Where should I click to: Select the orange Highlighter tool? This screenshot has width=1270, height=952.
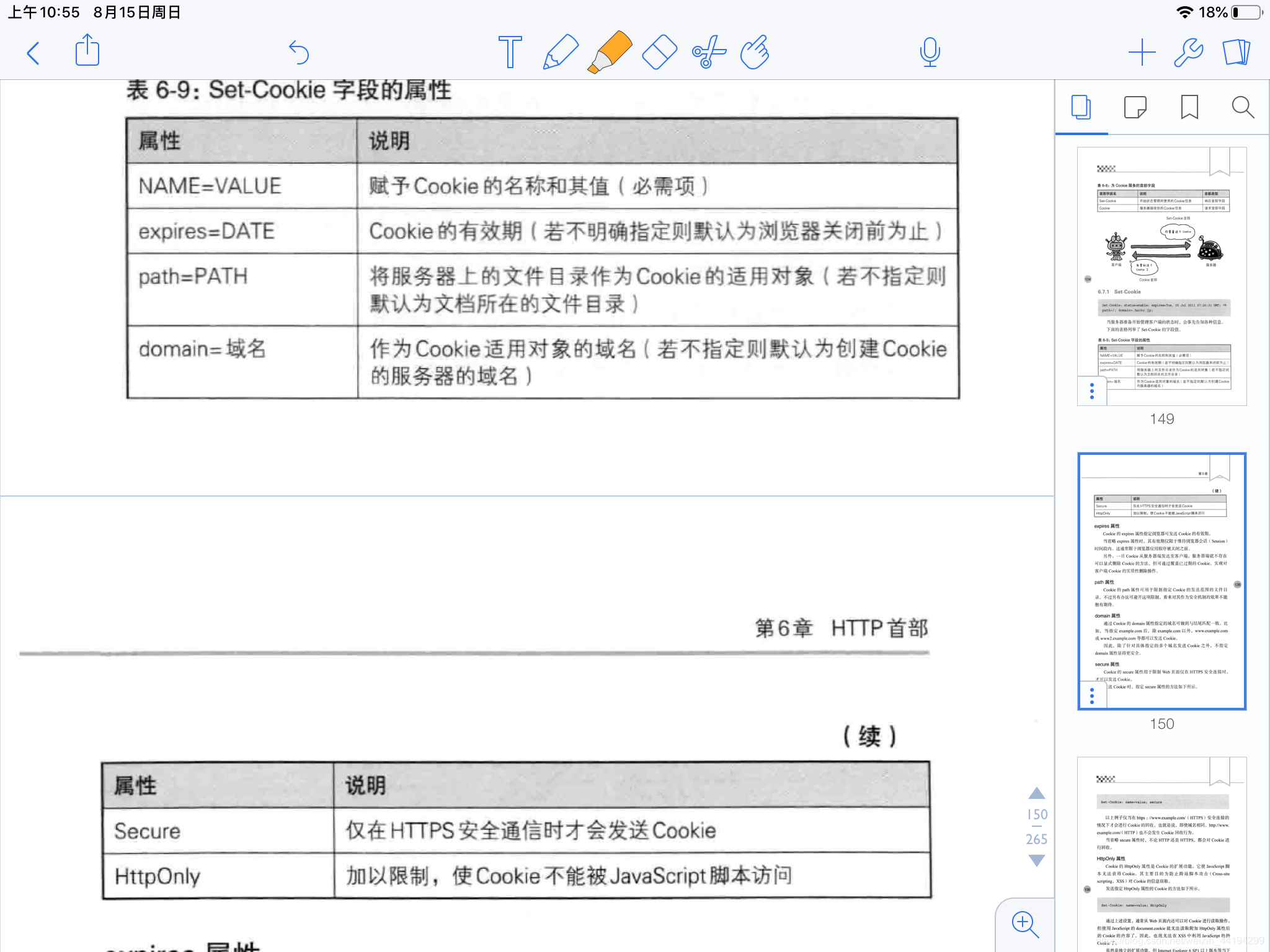pos(610,52)
